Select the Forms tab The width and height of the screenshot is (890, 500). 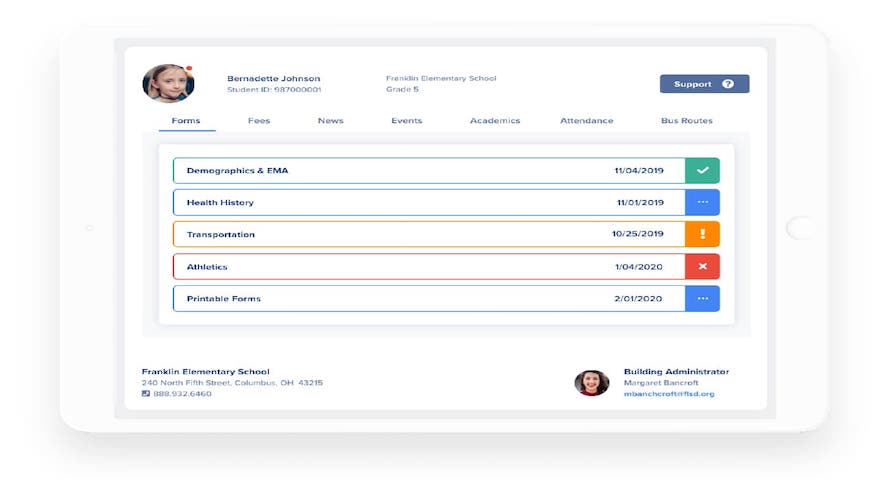click(186, 120)
